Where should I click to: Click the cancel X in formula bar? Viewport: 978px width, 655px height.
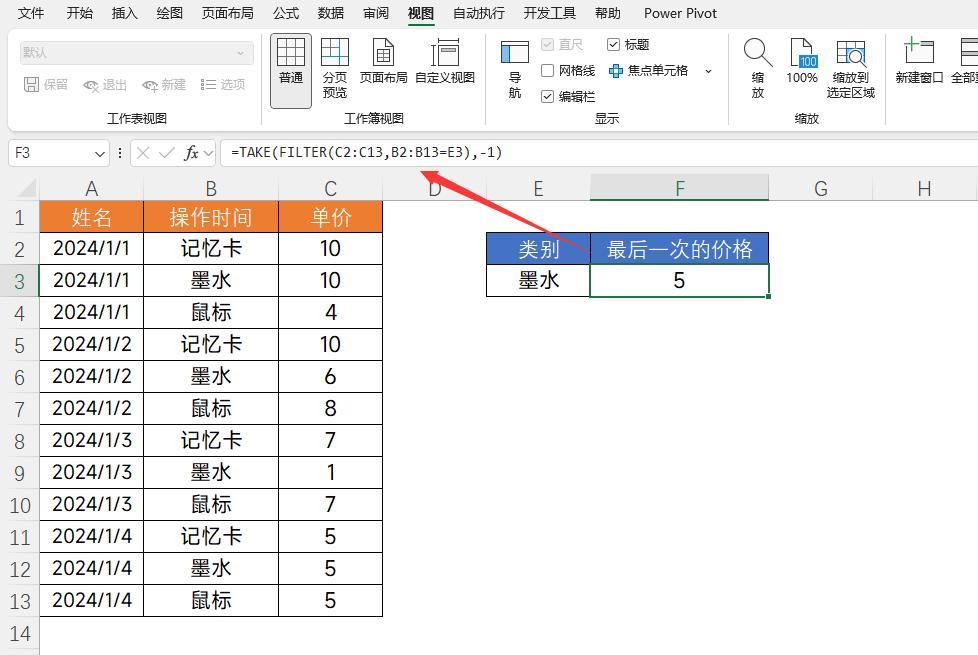[x=143, y=153]
